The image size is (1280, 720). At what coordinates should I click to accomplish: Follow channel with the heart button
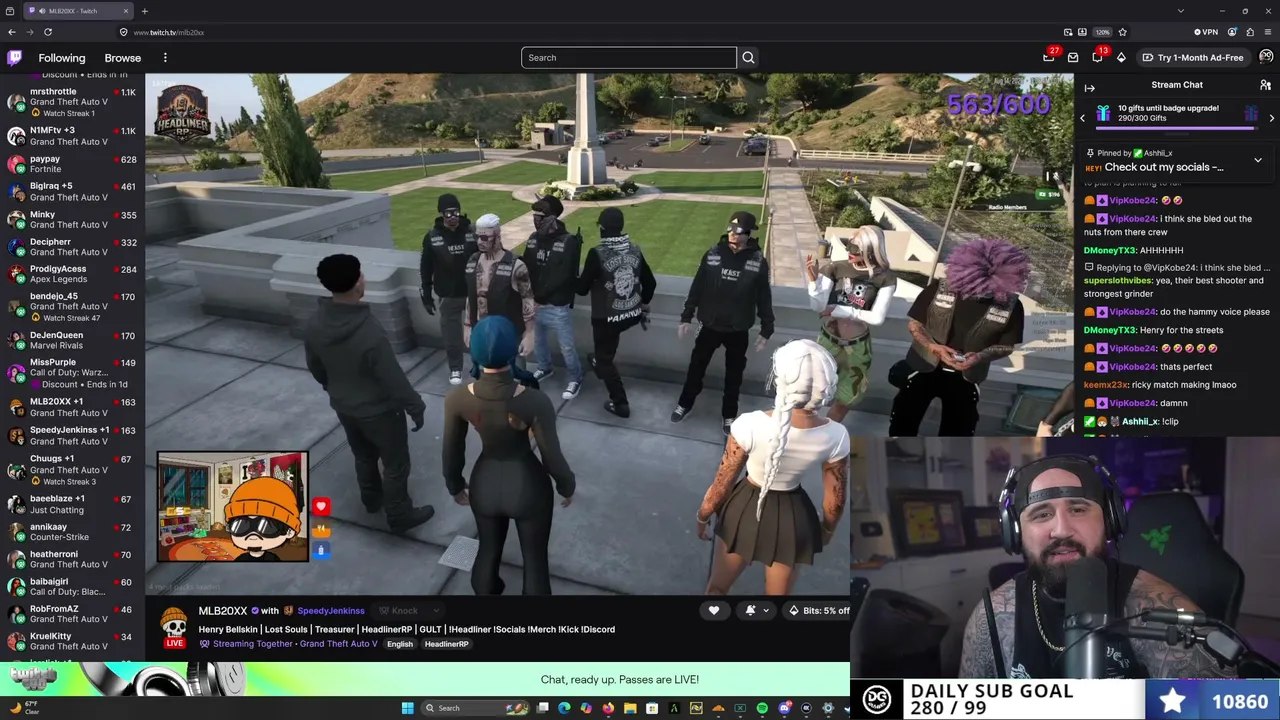[714, 610]
